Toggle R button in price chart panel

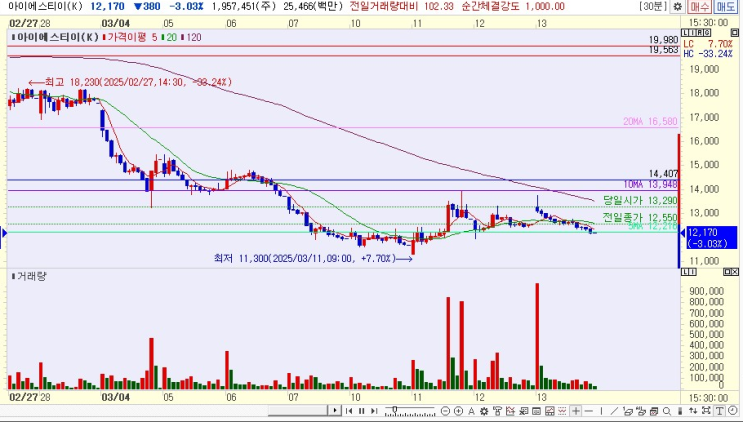point(699,32)
